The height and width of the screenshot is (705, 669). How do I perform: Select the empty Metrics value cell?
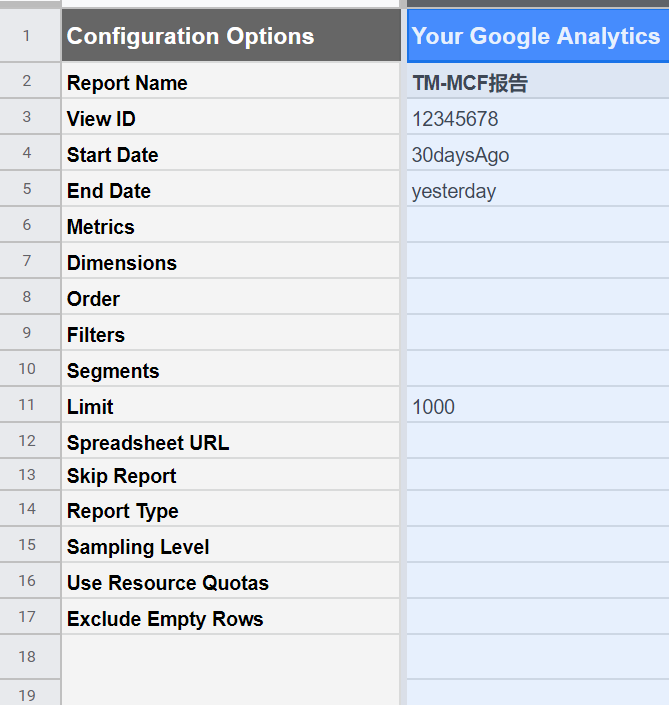537,227
